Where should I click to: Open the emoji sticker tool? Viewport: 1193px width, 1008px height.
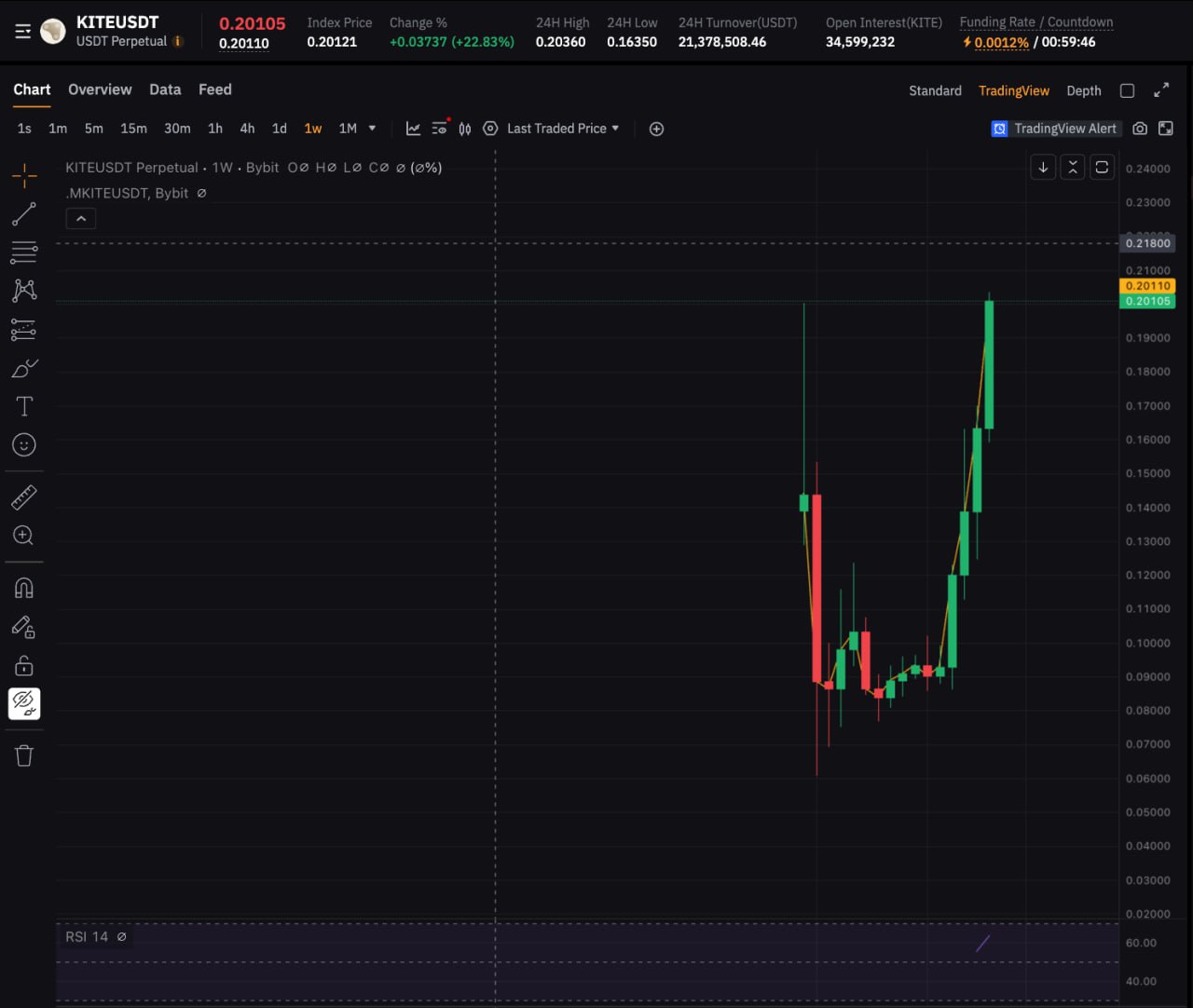24,445
